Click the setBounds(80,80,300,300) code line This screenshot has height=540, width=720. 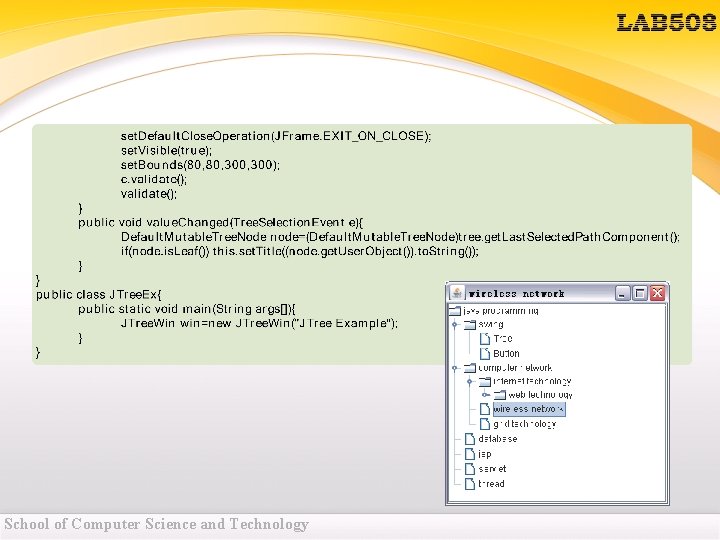200,165
